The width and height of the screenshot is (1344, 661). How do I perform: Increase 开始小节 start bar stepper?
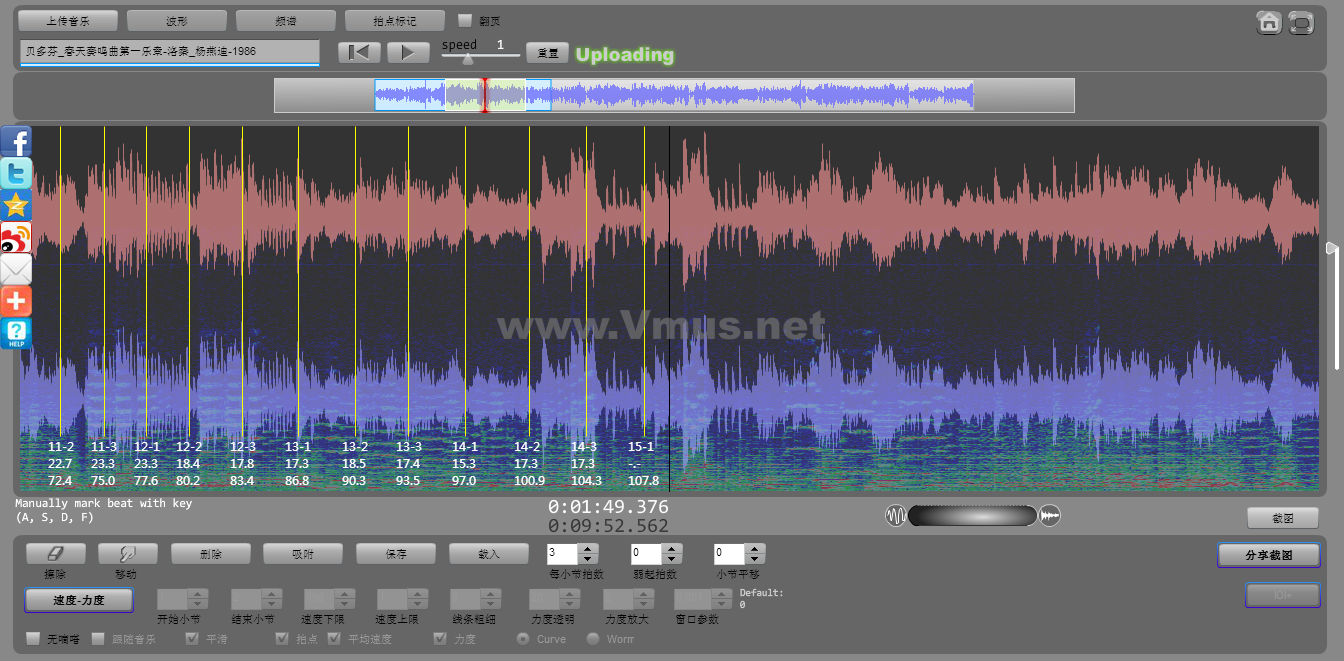(x=197, y=595)
